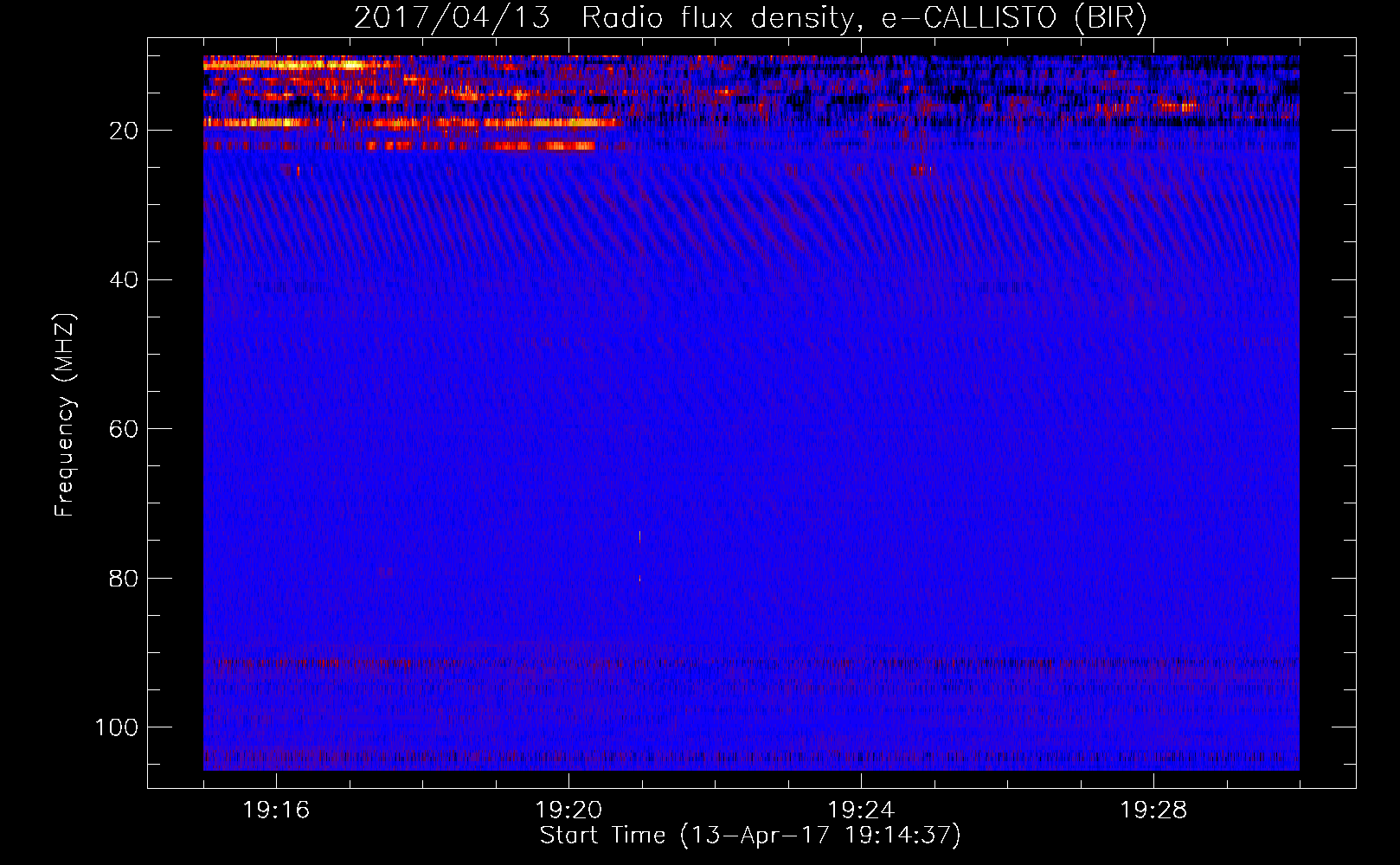Click the 19:20 time tick label
The height and width of the screenshot is (865, 1400).
tap(568, 810)
